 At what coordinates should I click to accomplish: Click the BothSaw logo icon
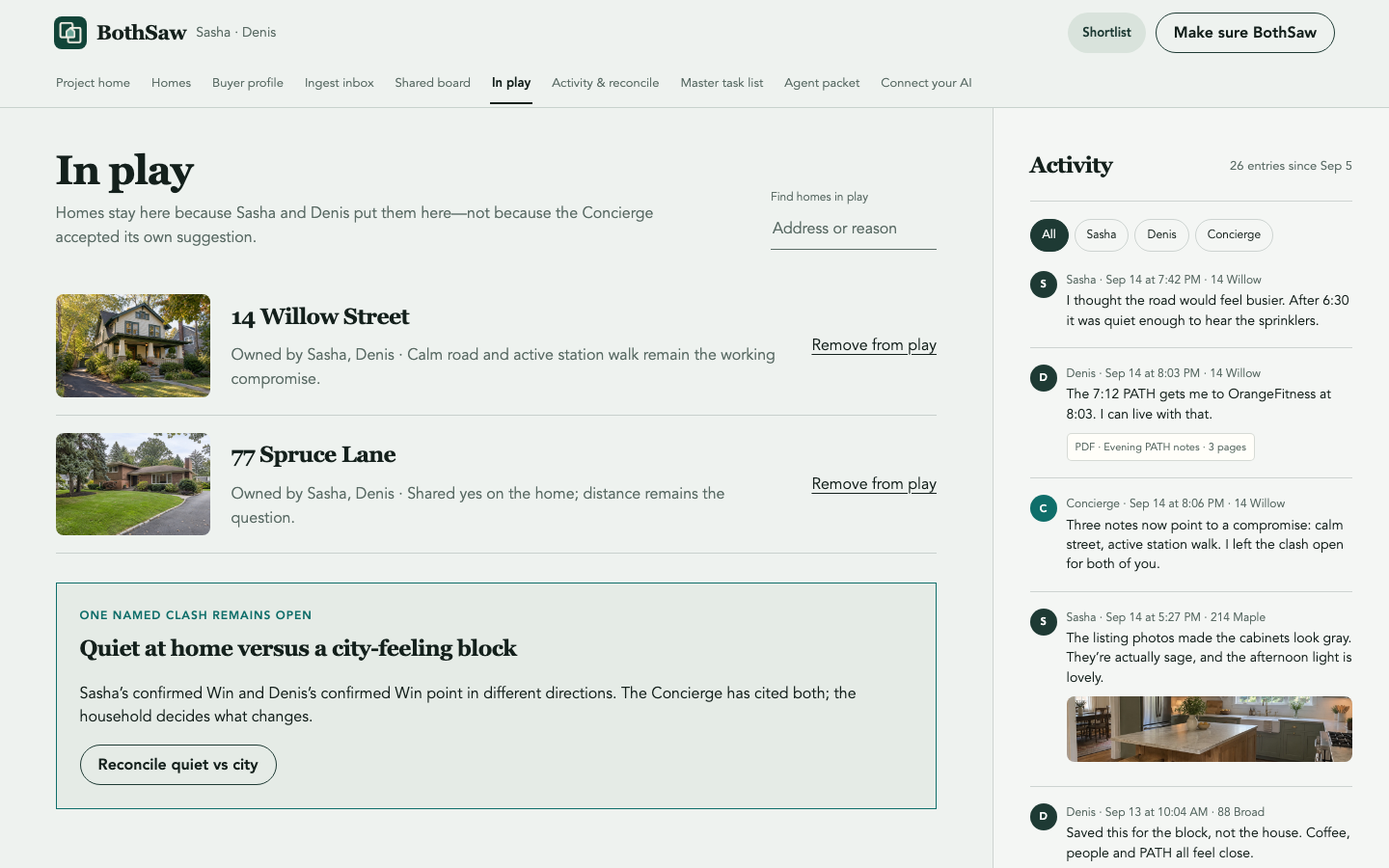click(70, 33)
